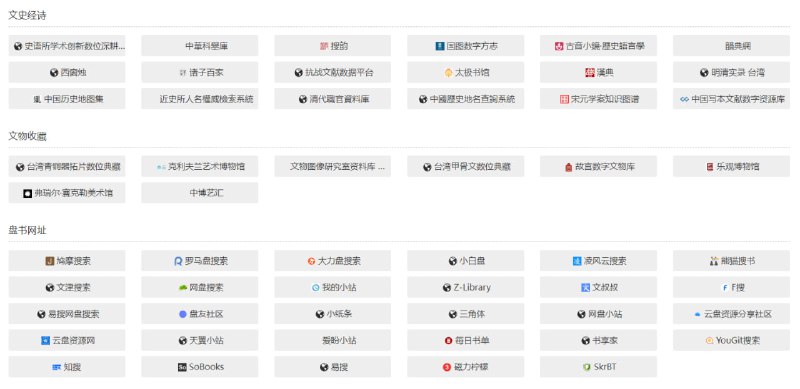Click the green 网盘搜索 icon
The height and width of the screenshot is (389, 800).
click(183, 288)
